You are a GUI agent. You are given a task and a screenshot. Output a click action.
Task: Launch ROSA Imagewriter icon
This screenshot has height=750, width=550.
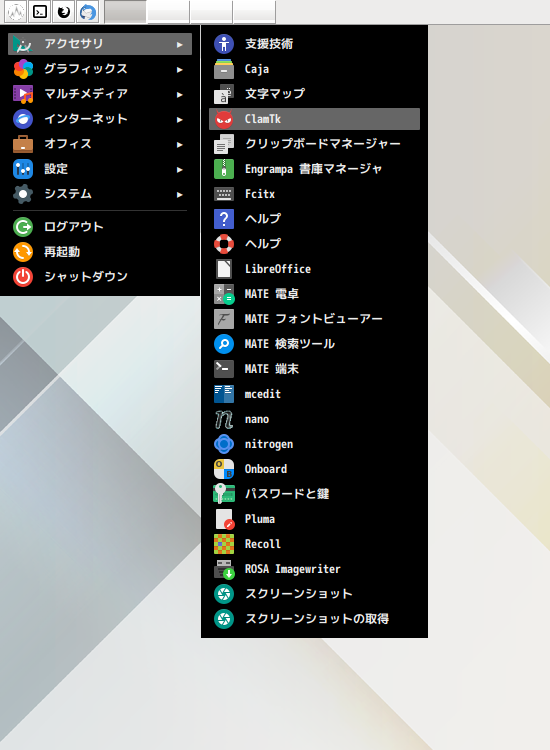click(x=224, y=569)
